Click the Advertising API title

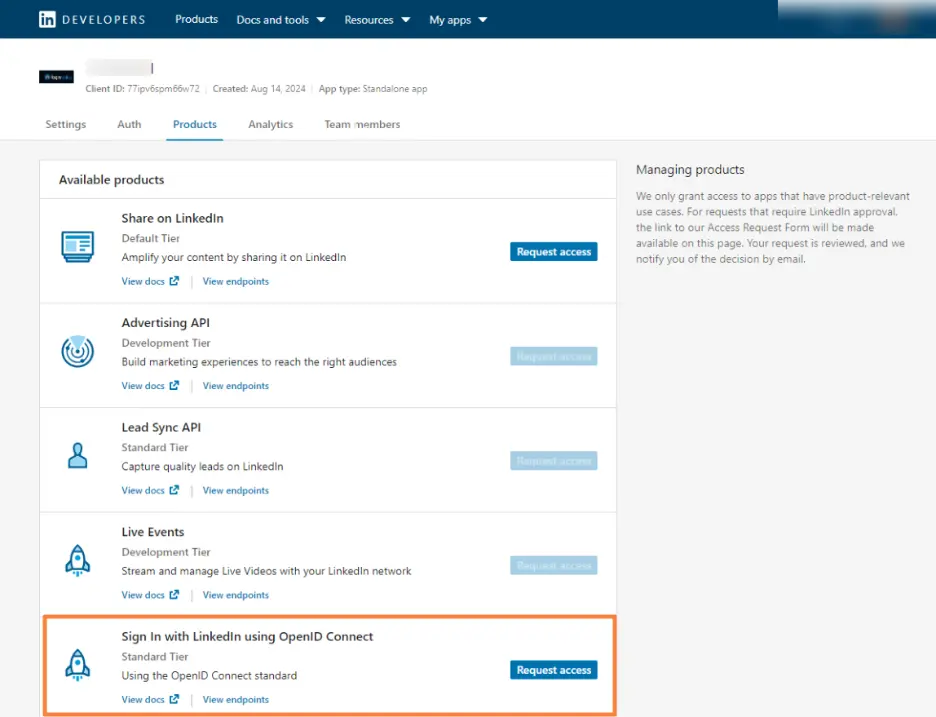coord(165,322)
